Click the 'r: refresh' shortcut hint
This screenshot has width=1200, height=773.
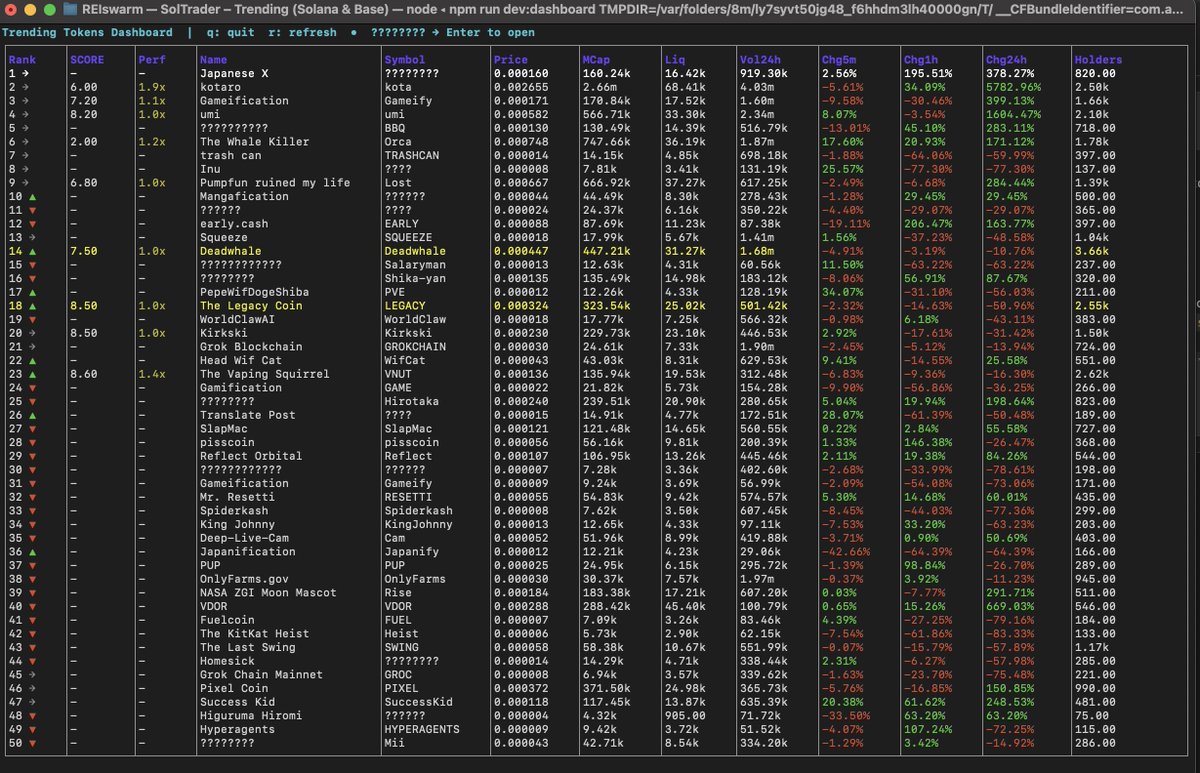pyautogui.click(x=303, y=32)
